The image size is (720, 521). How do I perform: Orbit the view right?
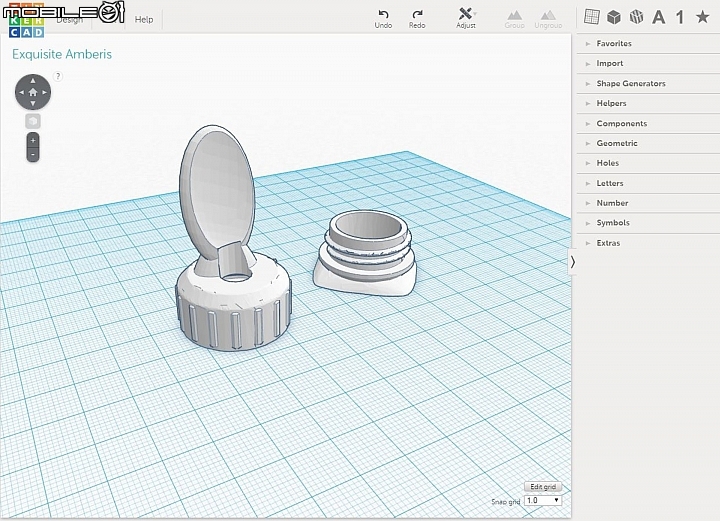45,92
